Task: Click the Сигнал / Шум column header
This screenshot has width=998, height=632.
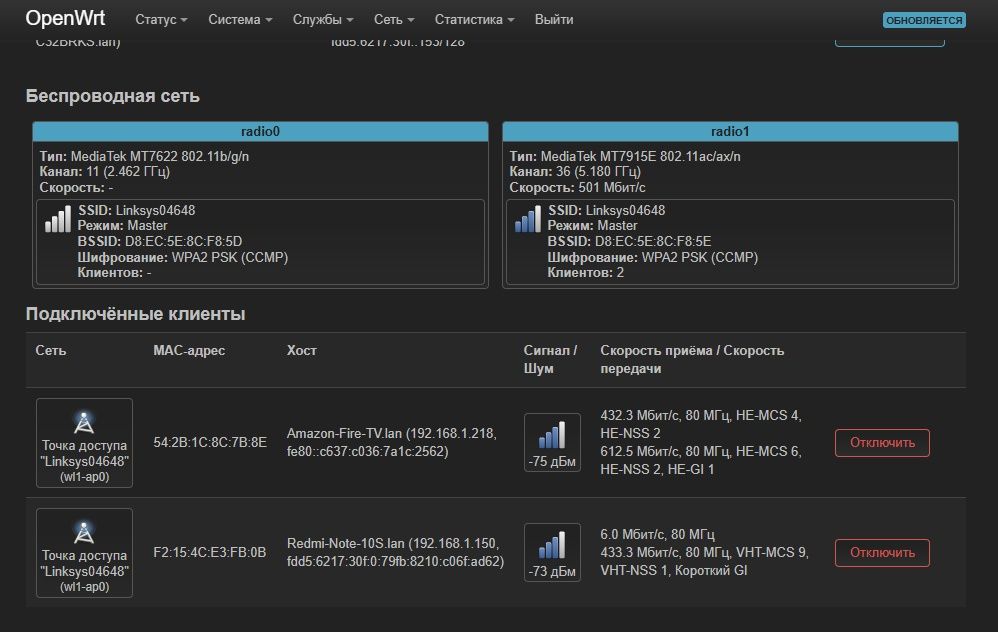Action: (x=551, y=360)
